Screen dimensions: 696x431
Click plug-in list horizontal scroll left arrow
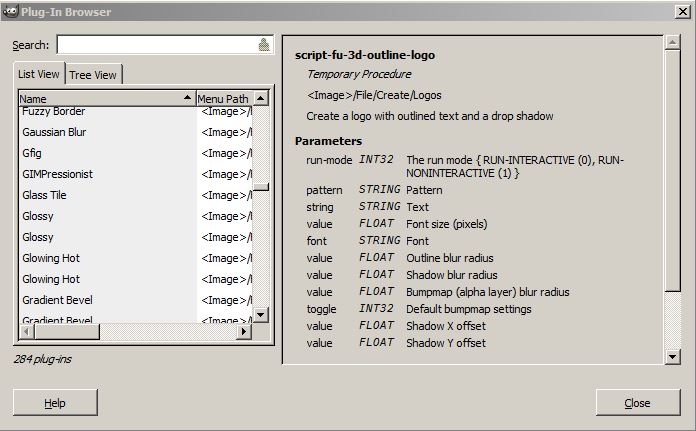[x=27, y=331]
